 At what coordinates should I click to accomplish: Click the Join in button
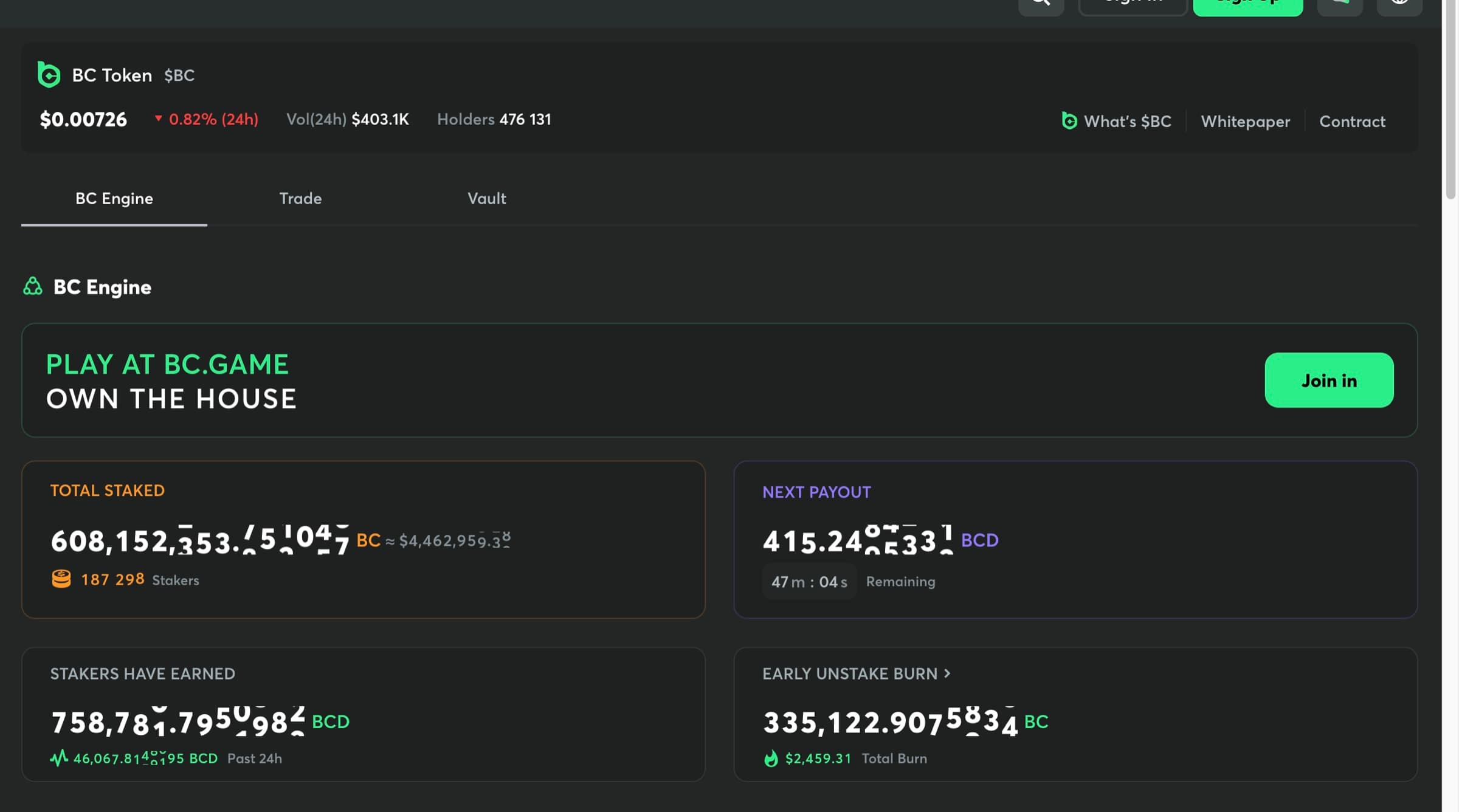[1329, 380]
